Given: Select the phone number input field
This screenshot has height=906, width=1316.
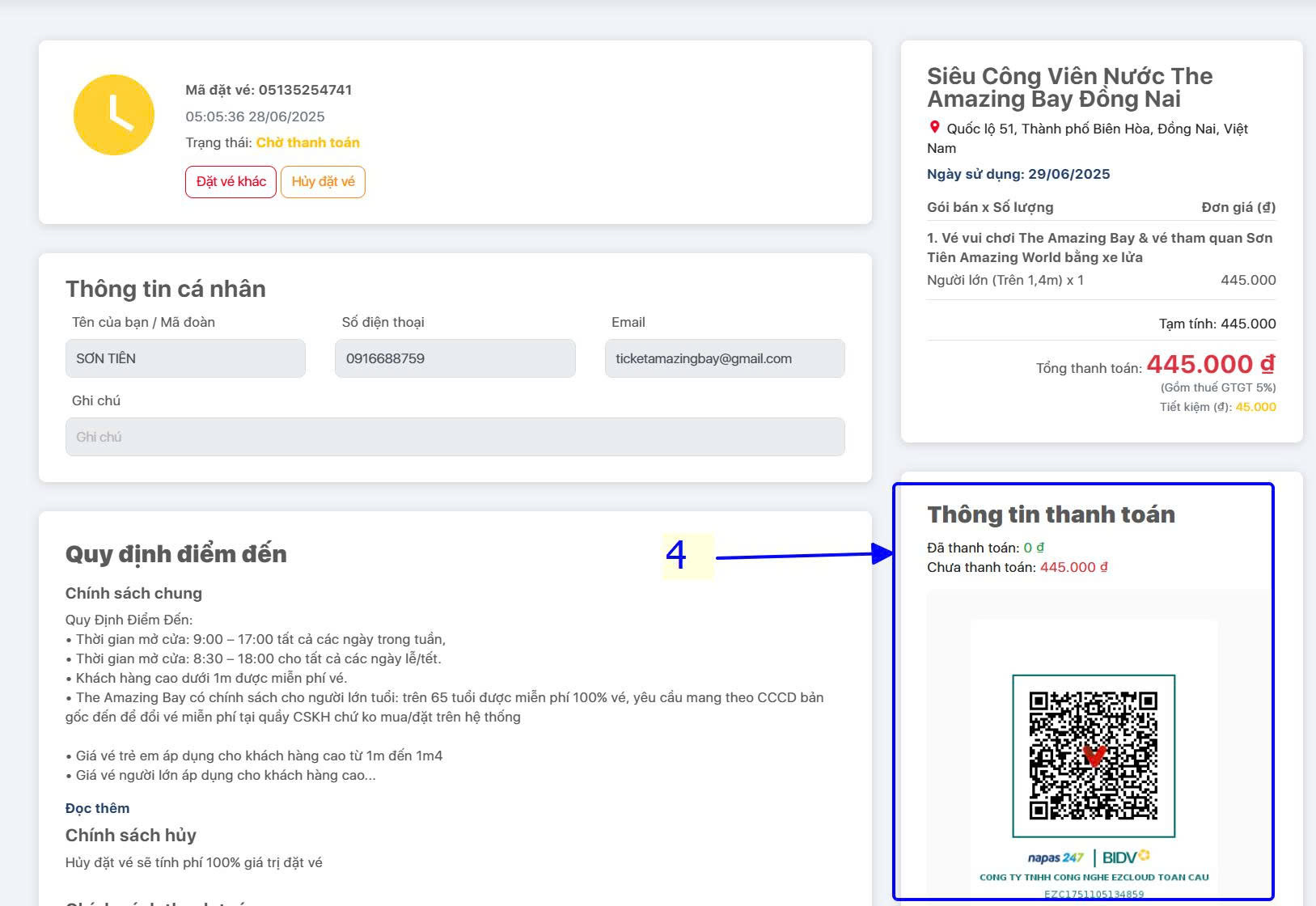Looking at the screenshot, I should pyautogui.click(x=455, y=358).
